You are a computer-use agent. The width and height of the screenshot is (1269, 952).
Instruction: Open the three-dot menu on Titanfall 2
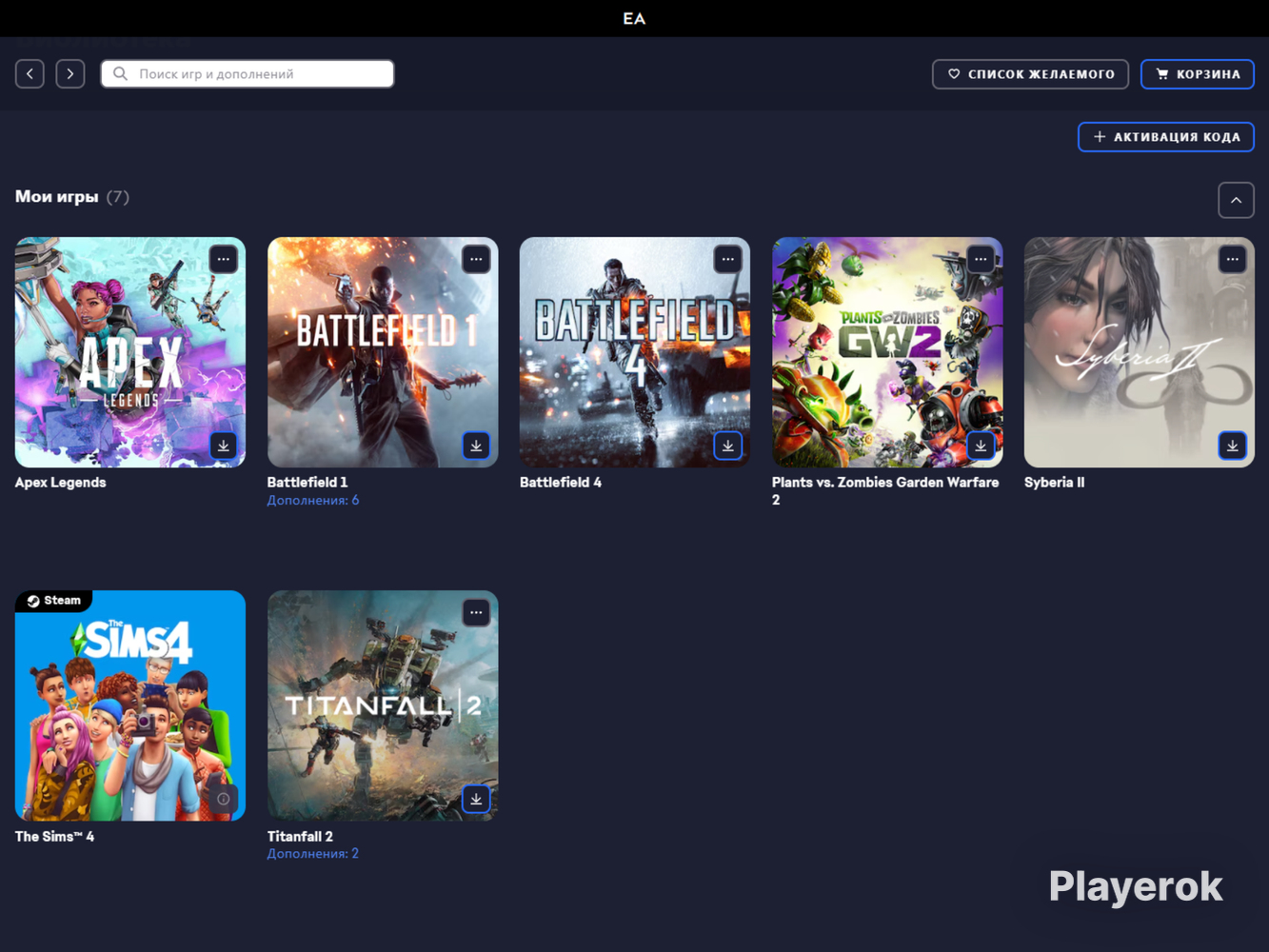pos(476,612)
